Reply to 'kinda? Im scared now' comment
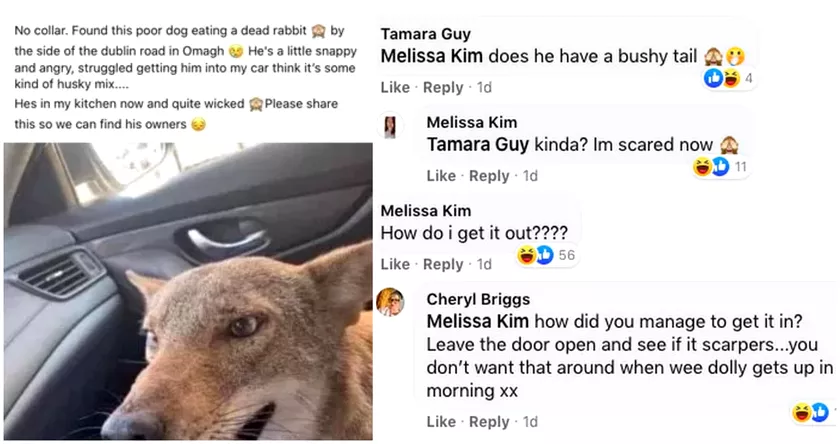840x444 pixels. (x=489, y=176)
